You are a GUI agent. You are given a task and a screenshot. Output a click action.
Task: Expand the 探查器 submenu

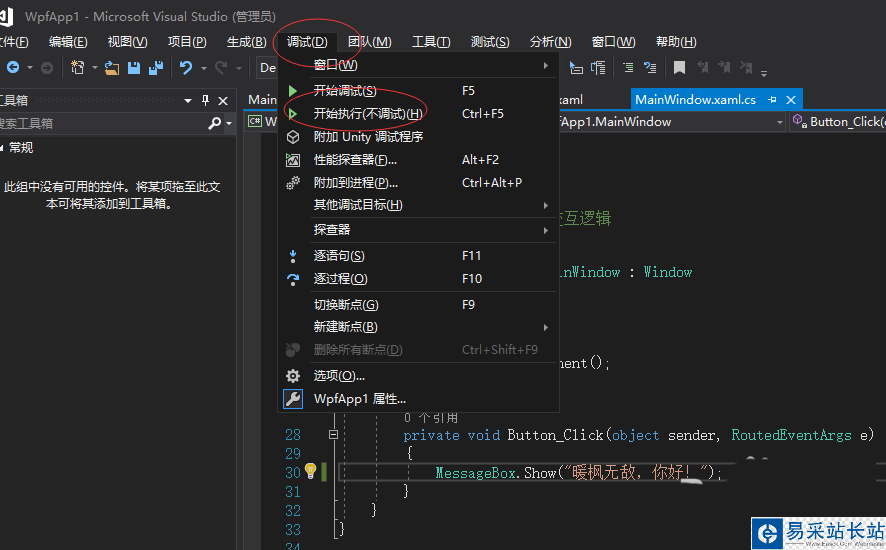tap(418, 230)
